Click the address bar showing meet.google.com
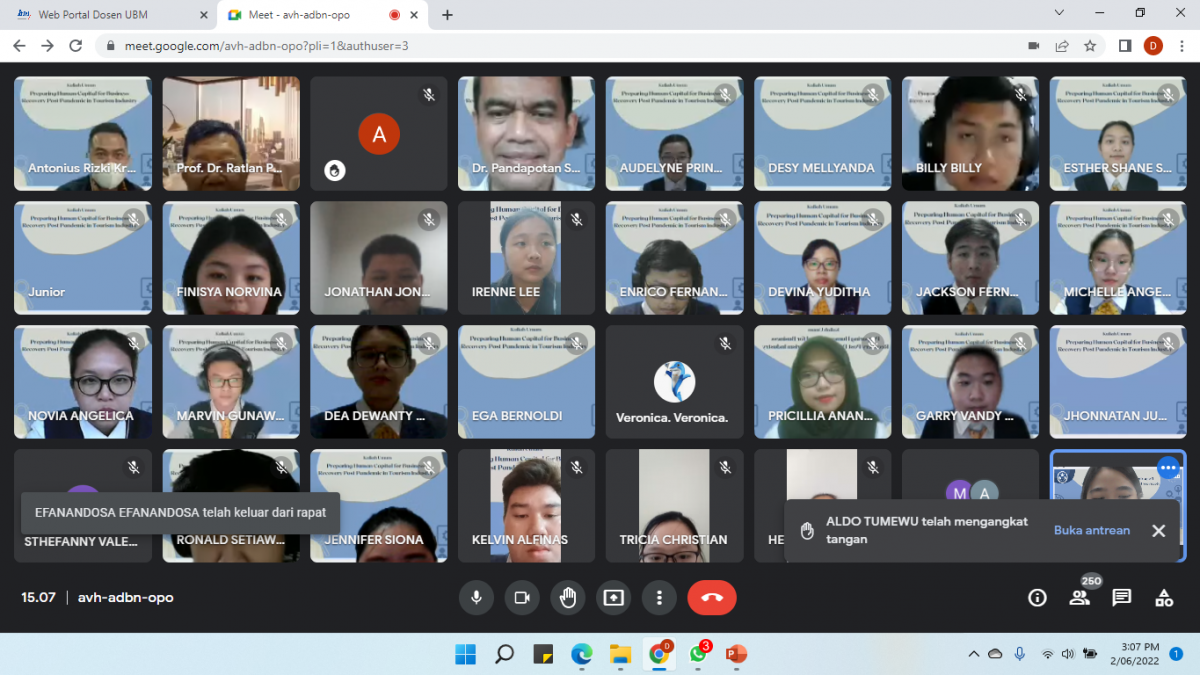 coord(560,46)
